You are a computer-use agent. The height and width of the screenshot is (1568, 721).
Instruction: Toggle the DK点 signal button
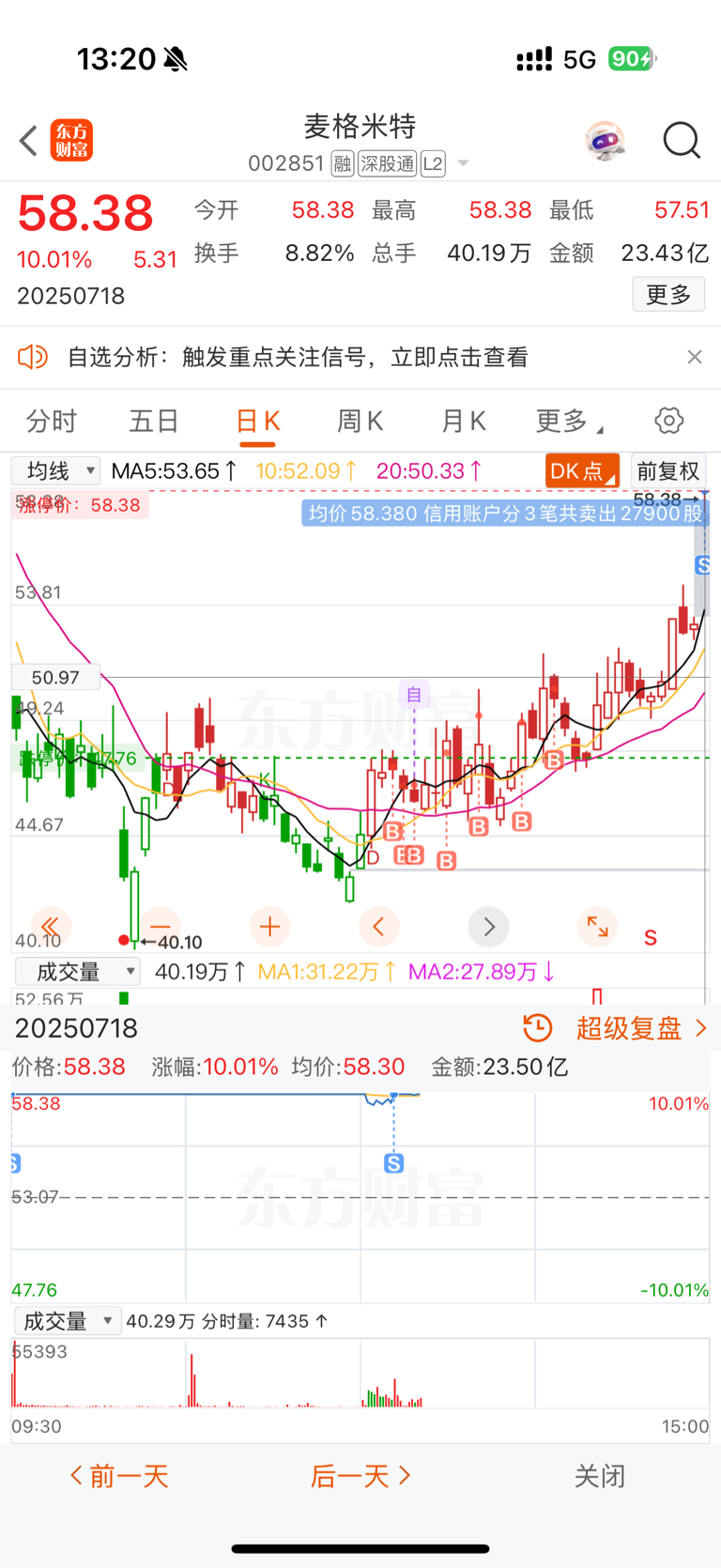click(x=582, y=470)
